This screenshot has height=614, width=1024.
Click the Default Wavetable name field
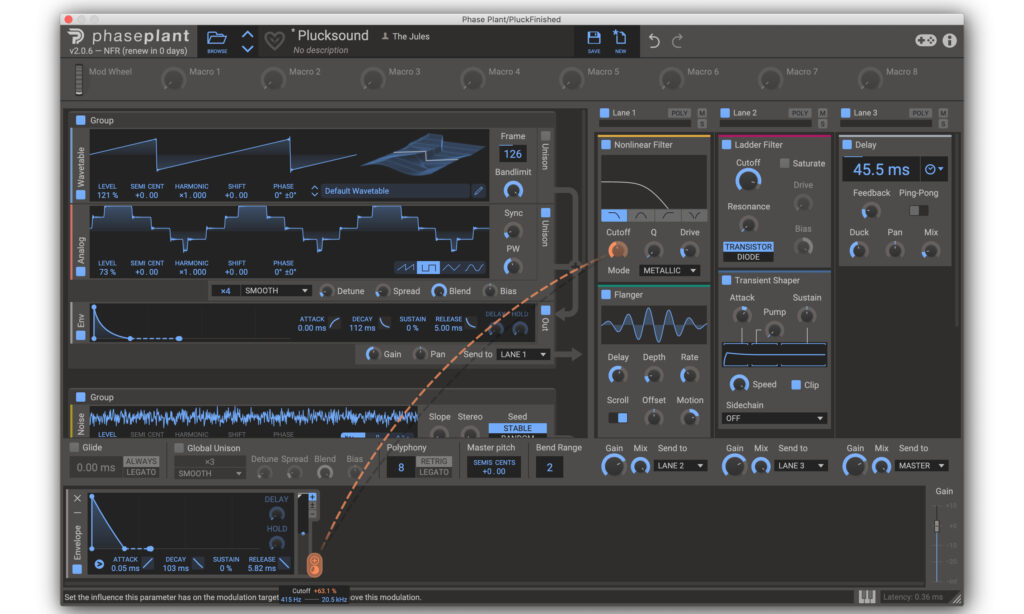(x=396, y=191)
